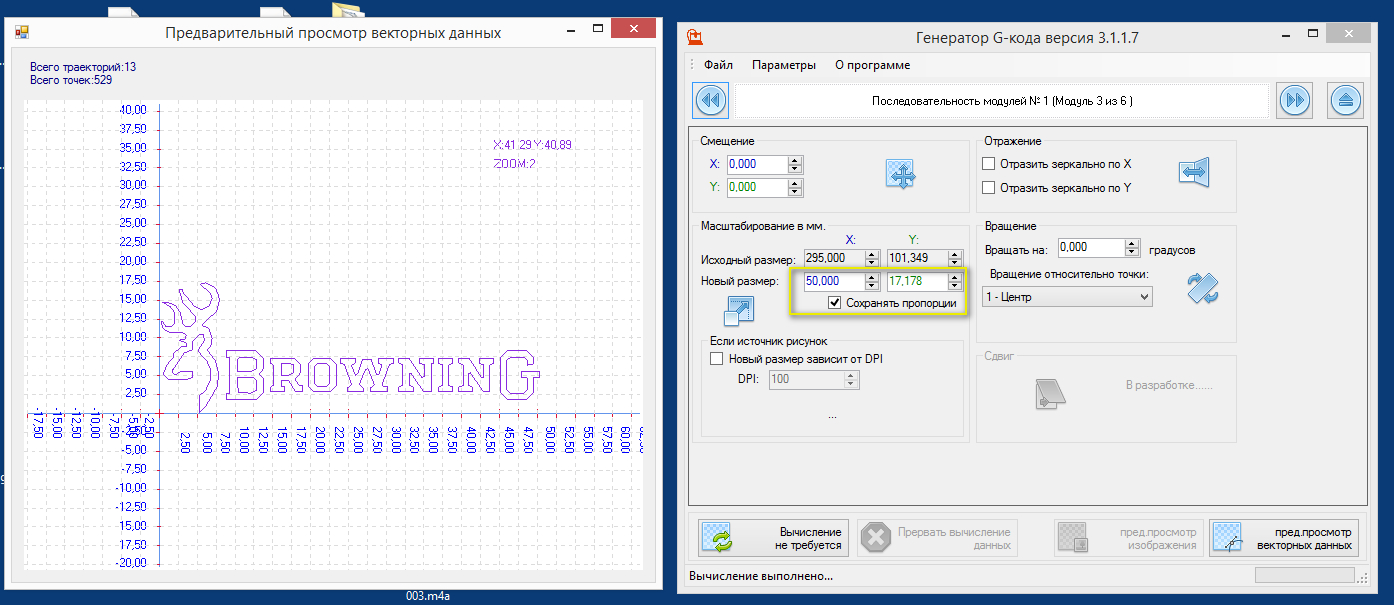1394x605 pixels.
Task: Decrease new size Y value 17,178 stepper
Action: tap(955, 286)
